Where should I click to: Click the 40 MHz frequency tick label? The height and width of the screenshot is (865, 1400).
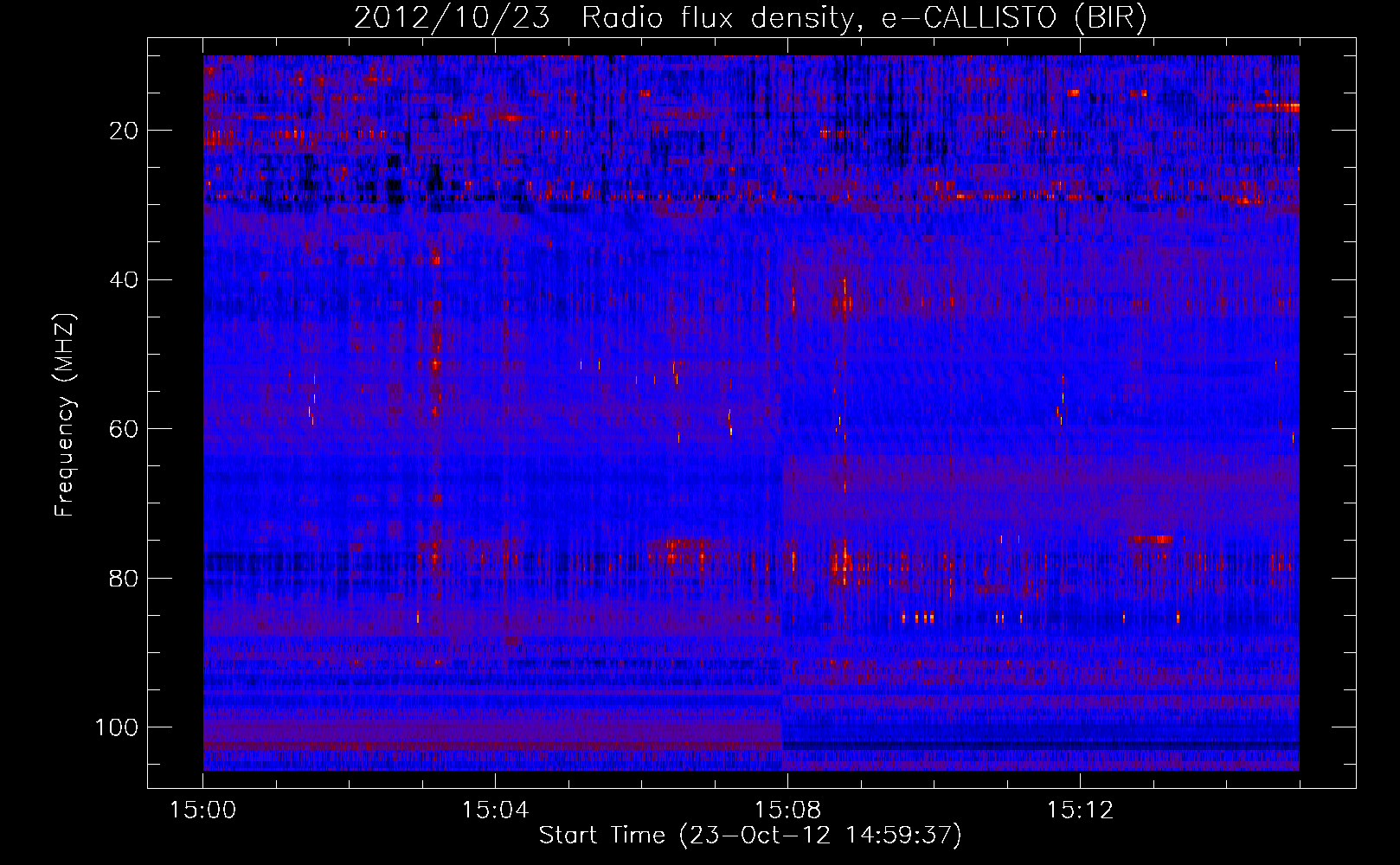[125, 280]
